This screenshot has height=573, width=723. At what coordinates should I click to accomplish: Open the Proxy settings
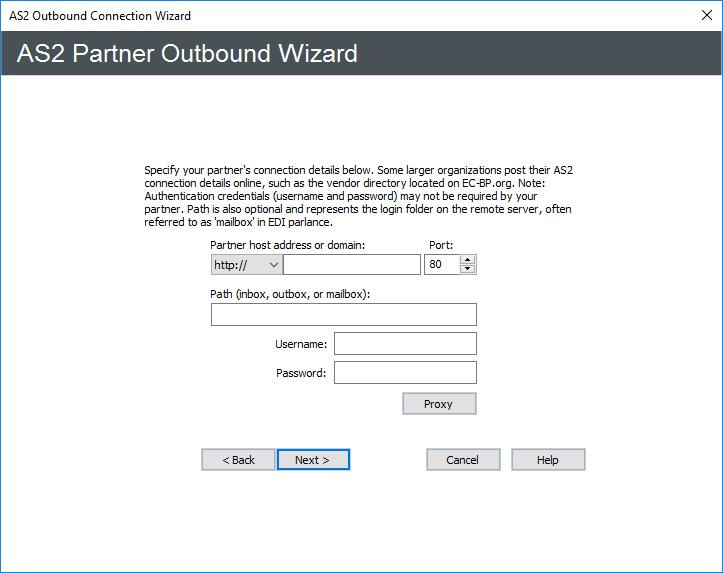(x=438, y=404)
